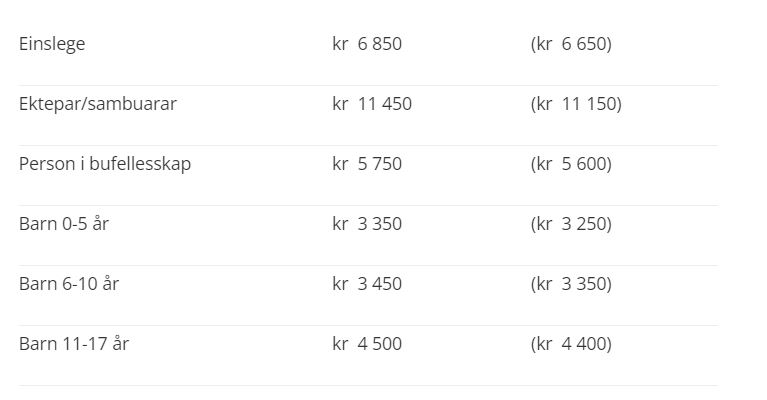The image size is (767, 400).
Task: Click the word bufellesskap in third row
Action: tap(140, 164)
